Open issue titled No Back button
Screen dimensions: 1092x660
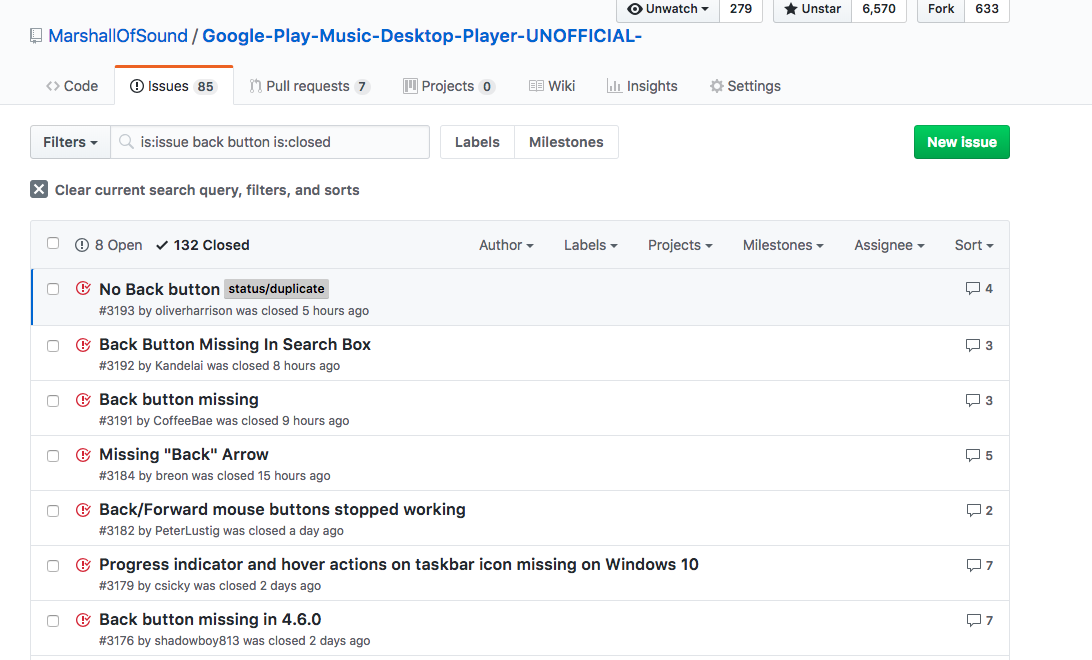[159, 289]
